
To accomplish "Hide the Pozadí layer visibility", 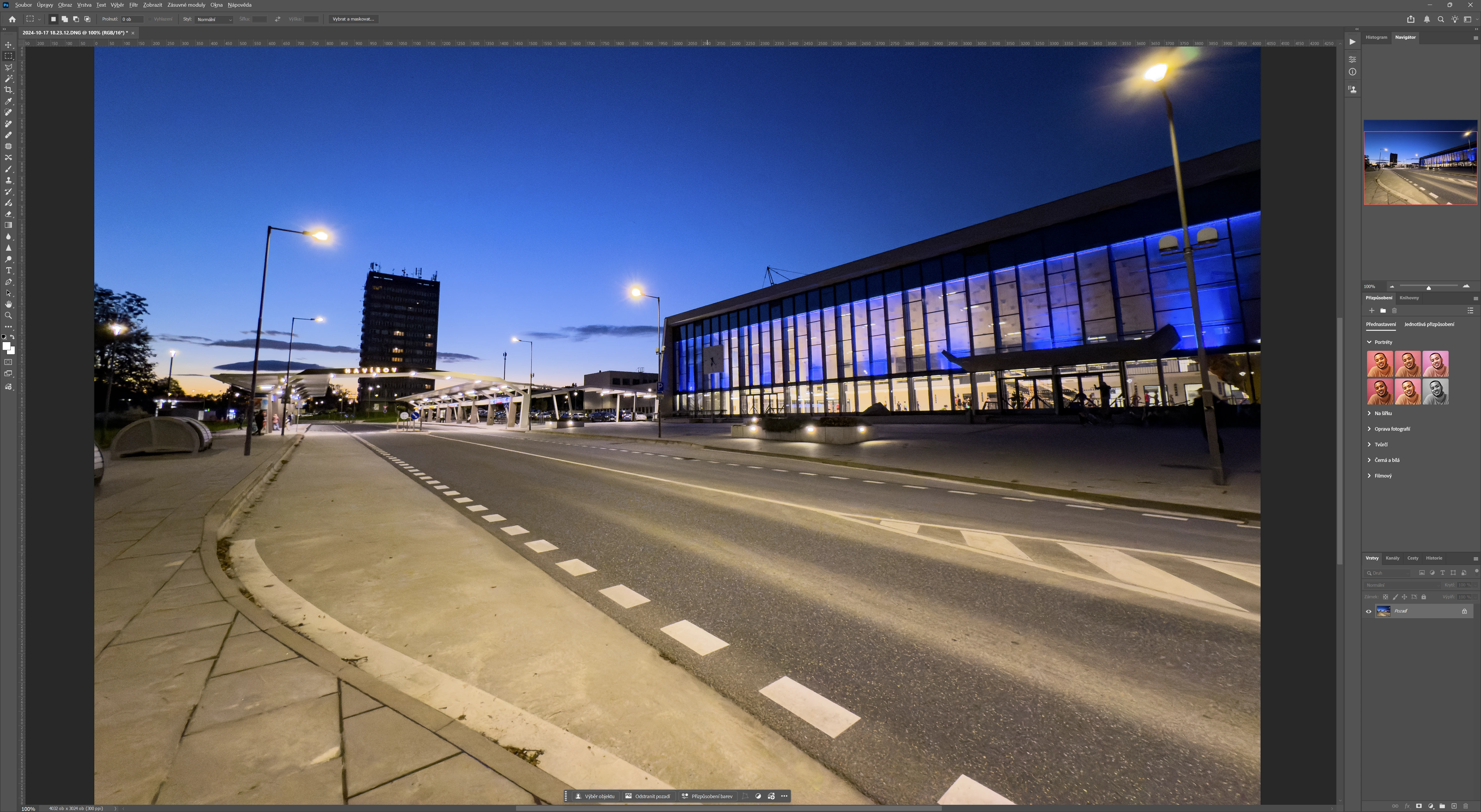I will (1369, 611).
